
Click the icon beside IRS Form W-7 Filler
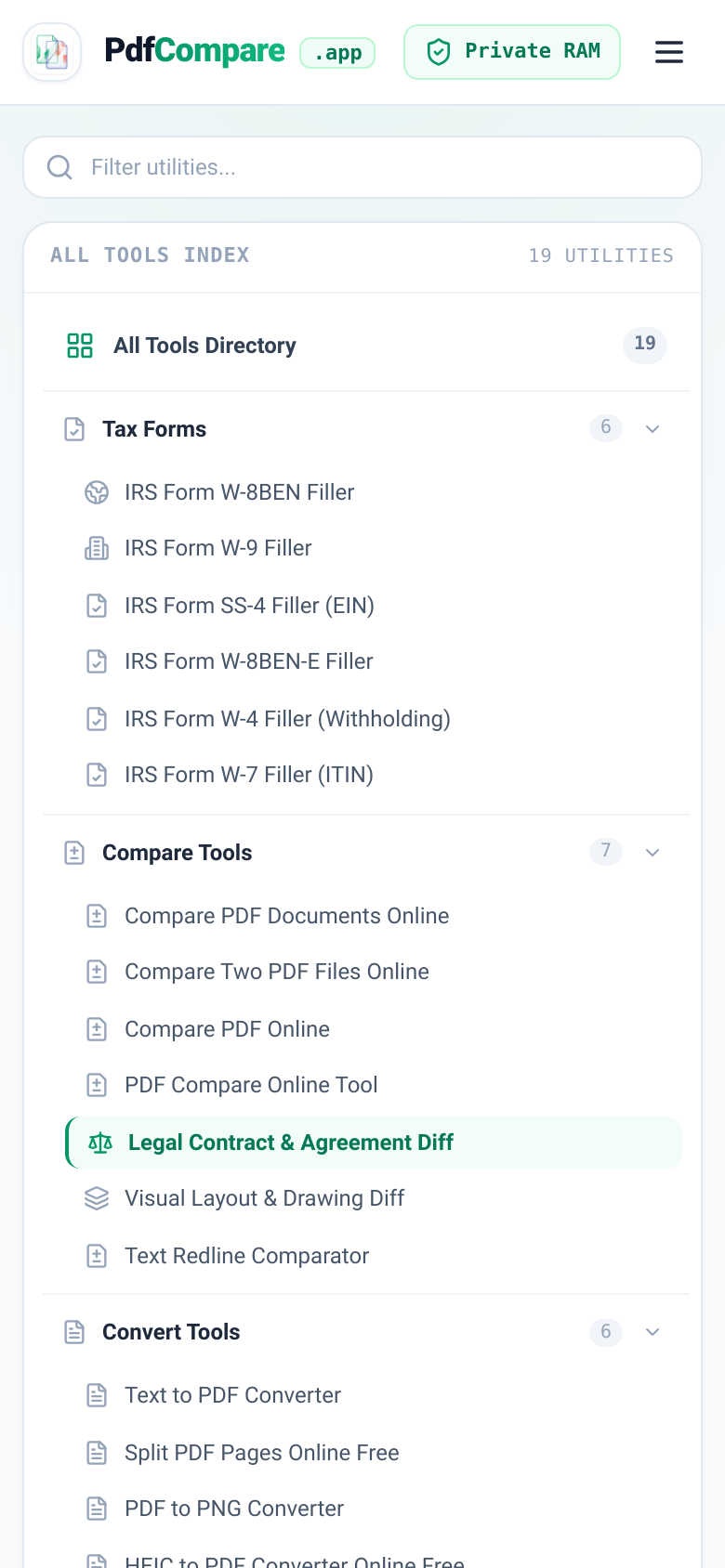[97, 775]
